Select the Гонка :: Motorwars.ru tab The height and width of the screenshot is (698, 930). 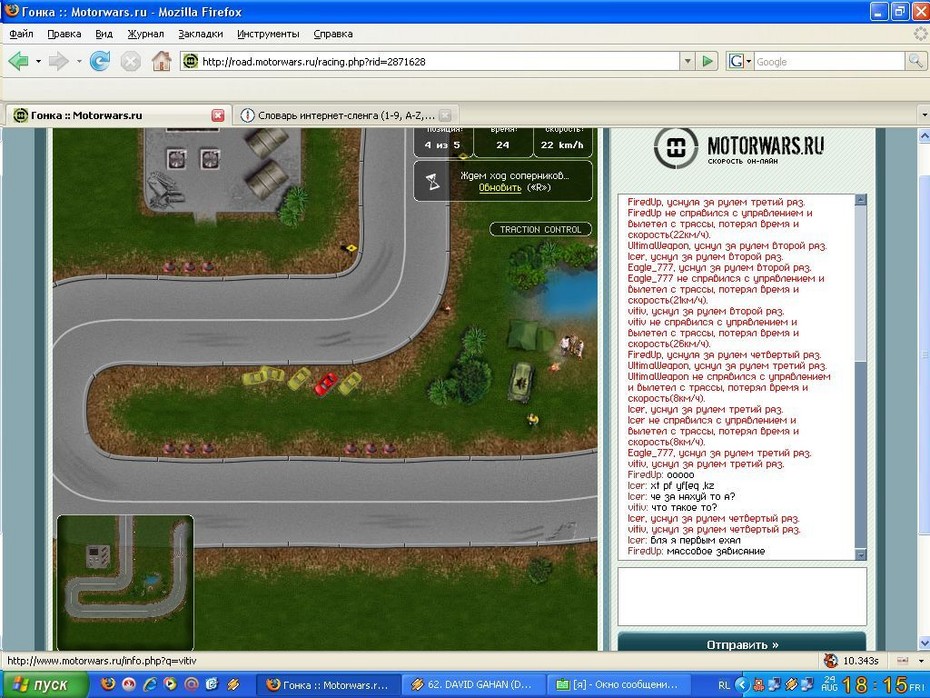pos(117,115)
